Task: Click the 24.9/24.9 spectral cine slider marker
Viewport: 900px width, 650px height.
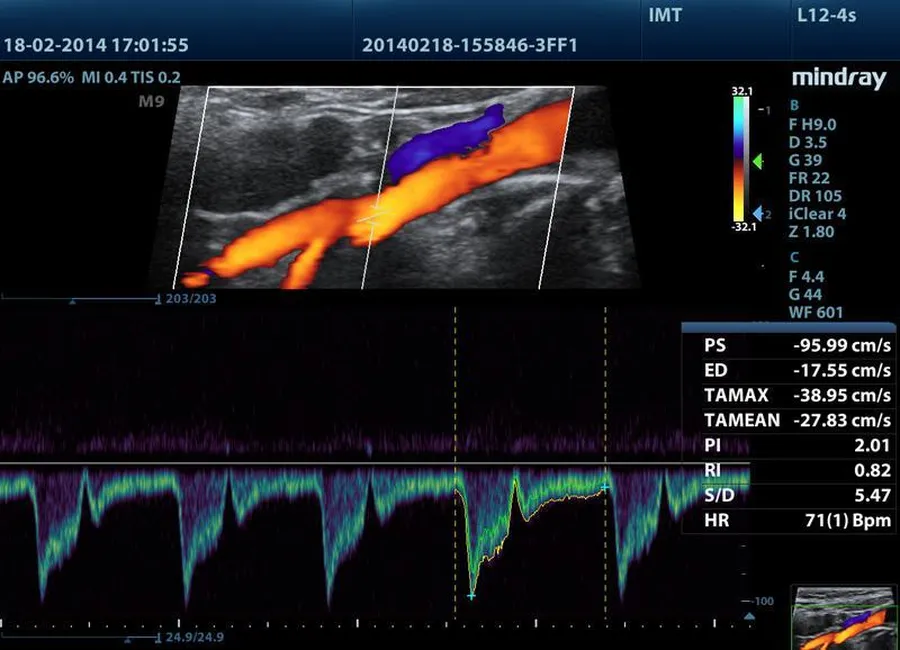Action: click(158, 634)
